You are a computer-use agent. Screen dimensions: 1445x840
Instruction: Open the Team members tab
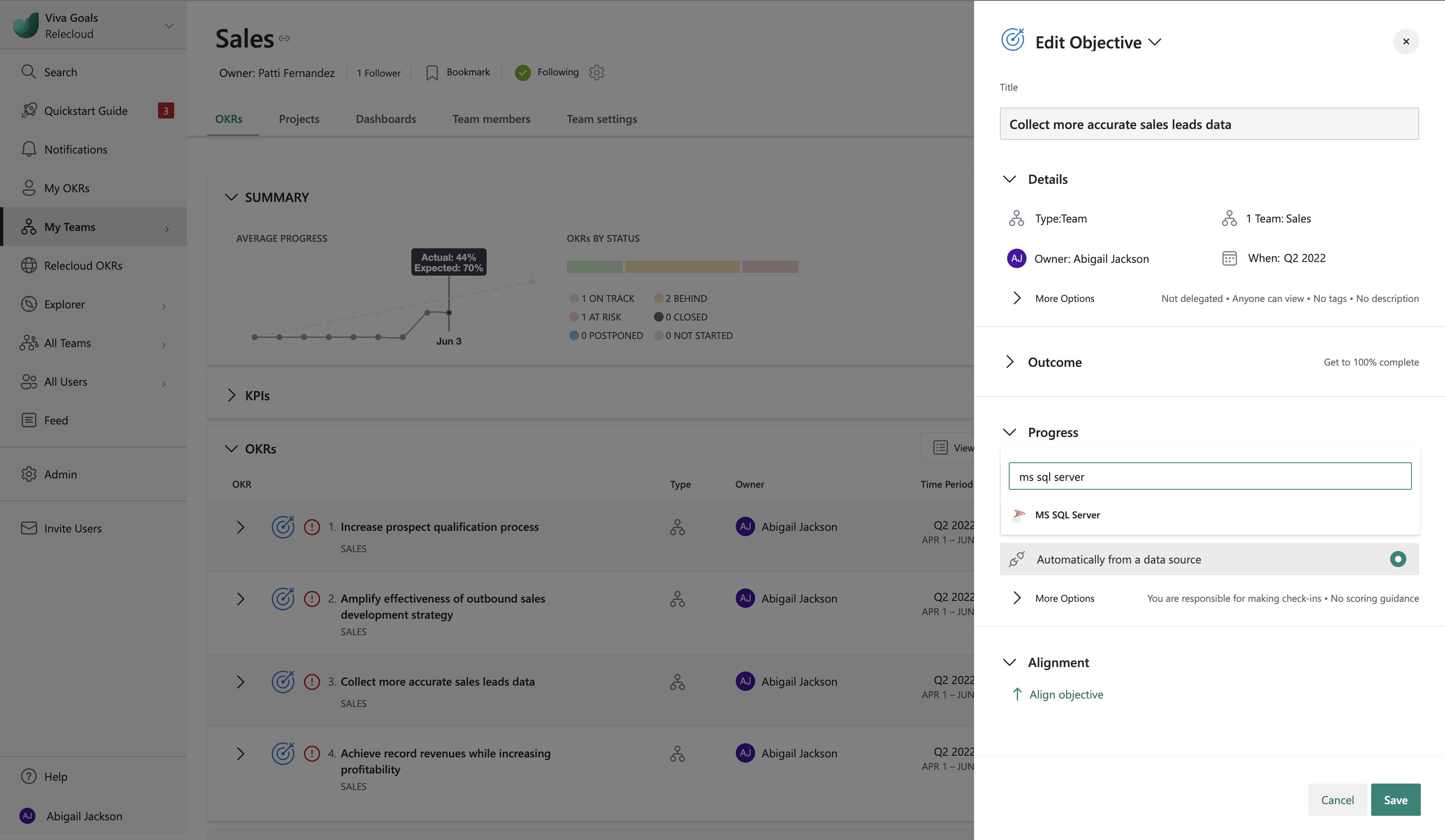tap(491, 119)
